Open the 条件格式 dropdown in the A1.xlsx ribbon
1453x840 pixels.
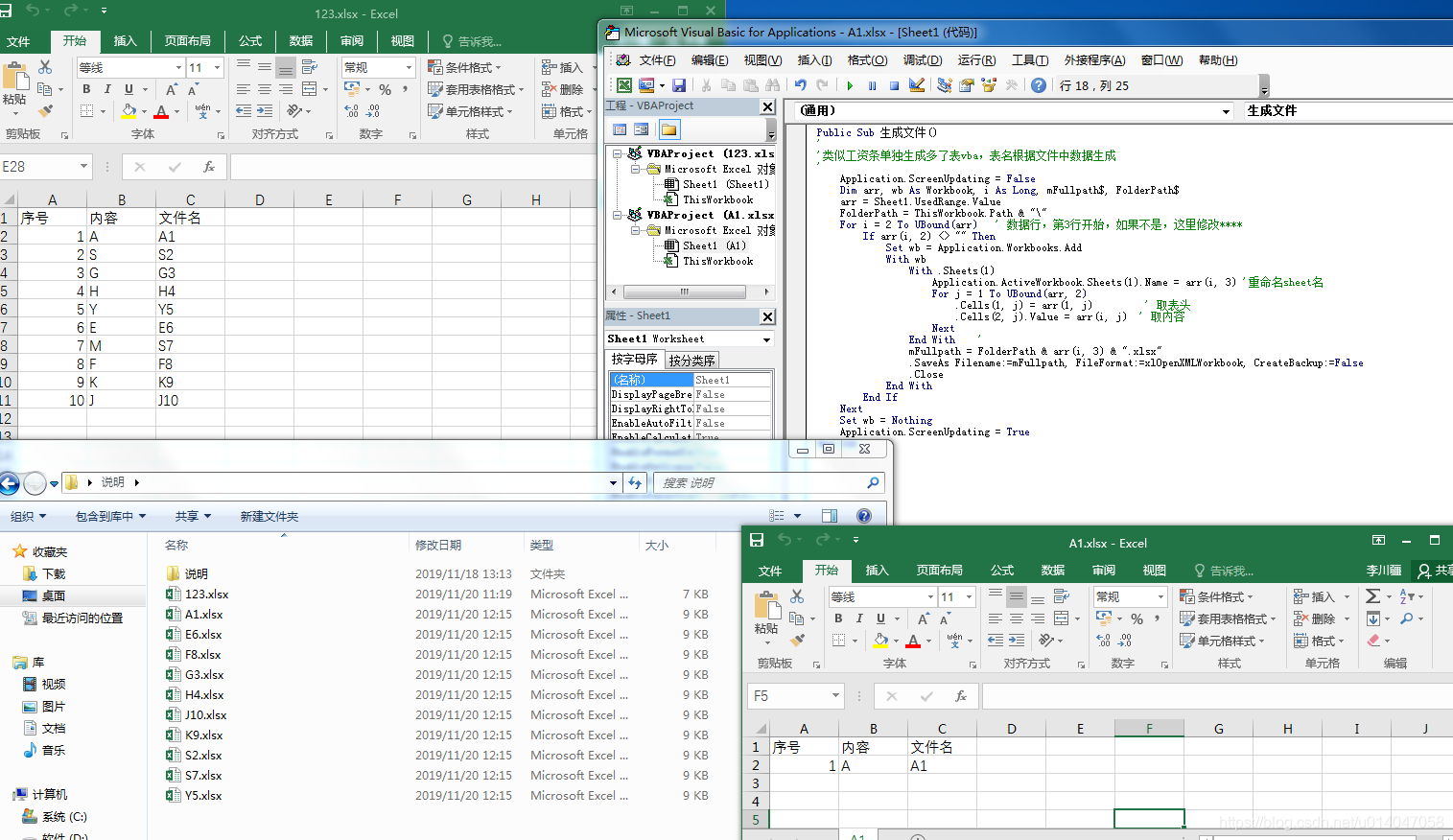pyautogui.click(x=1217, y=596)
